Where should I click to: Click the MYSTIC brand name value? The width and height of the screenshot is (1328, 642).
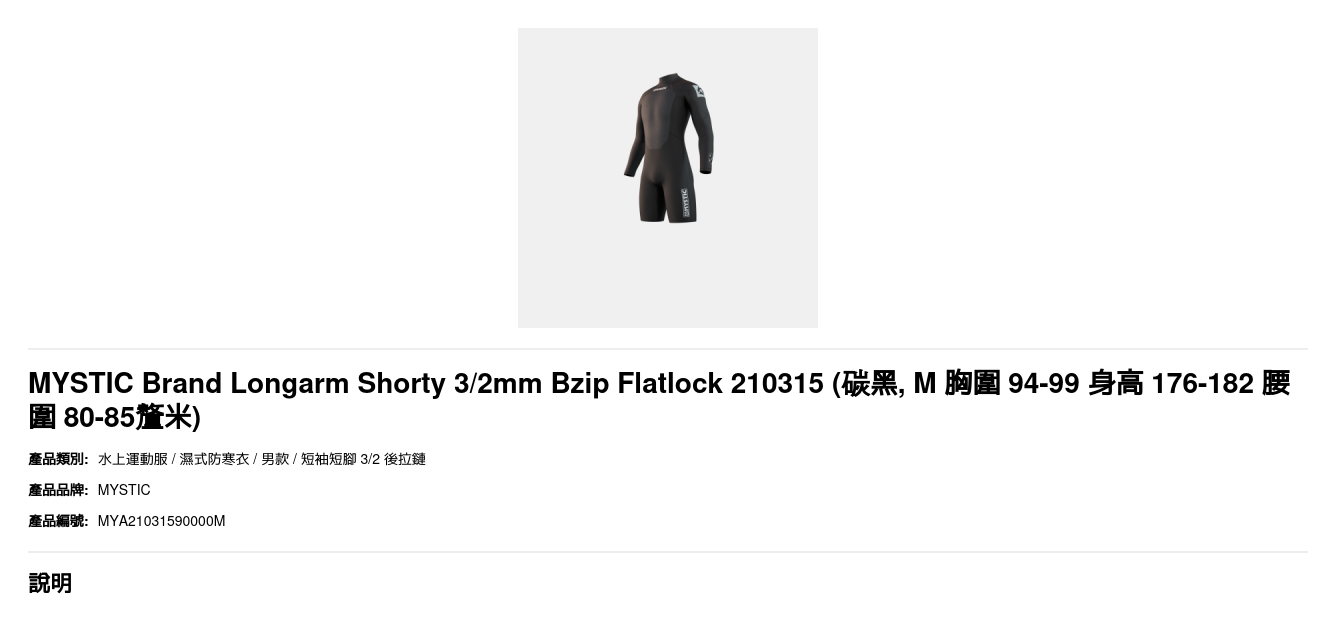click(x=124, y=490)
